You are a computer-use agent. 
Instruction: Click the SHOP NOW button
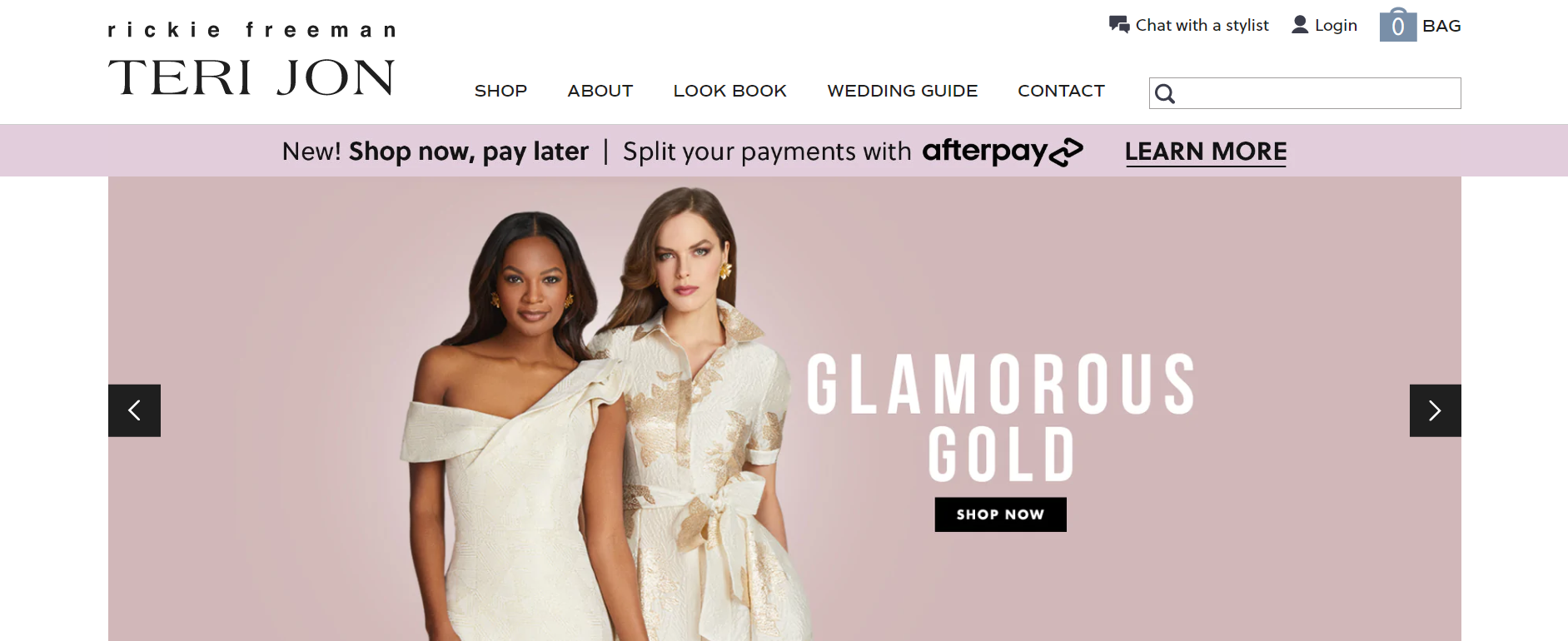1000,514
